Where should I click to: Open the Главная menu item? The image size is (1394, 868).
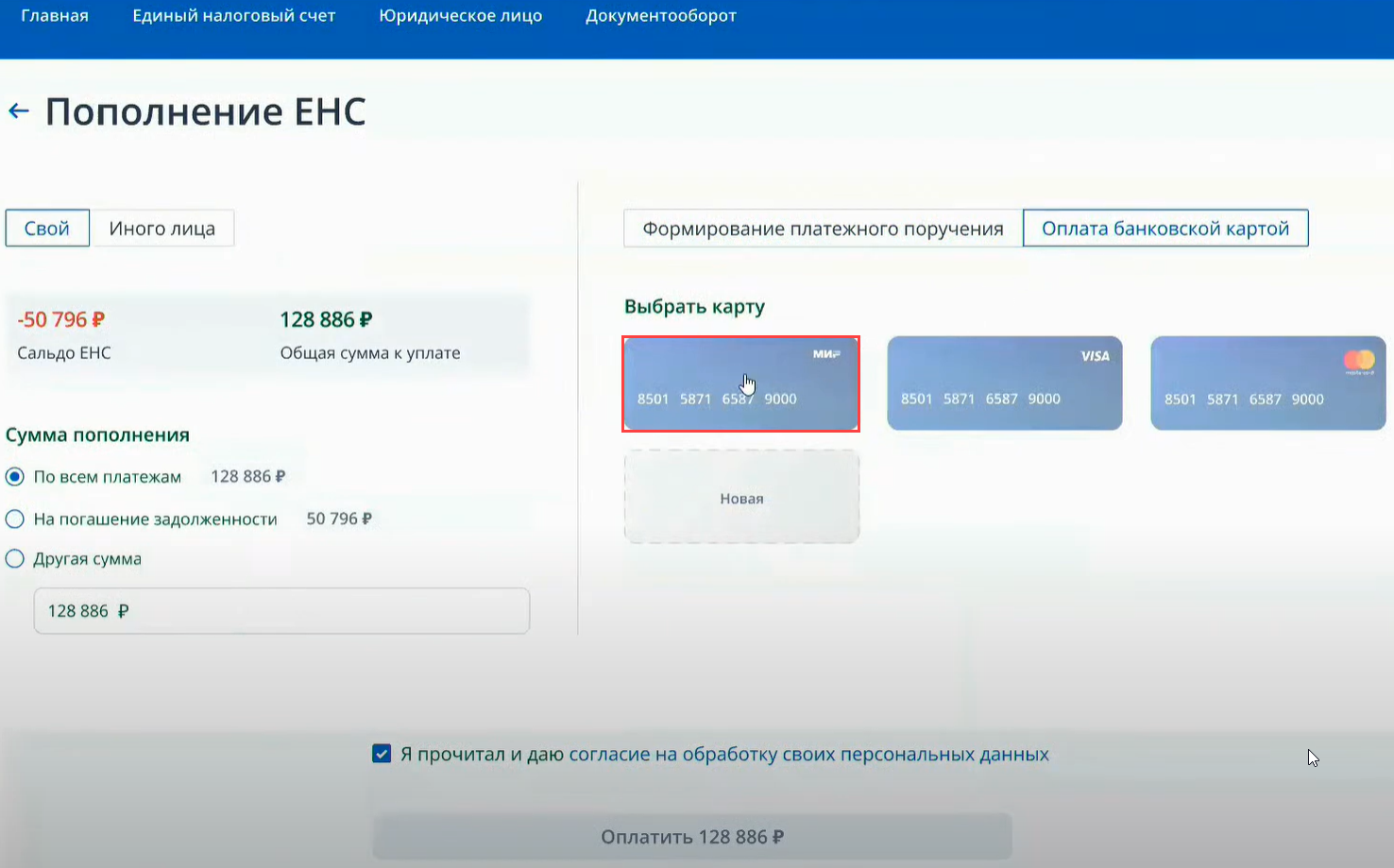click(55, 16)
